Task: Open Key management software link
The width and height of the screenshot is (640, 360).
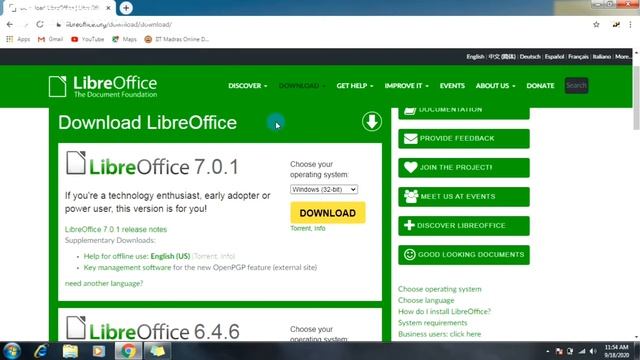Action: pyautogui.click(x=127, y=268)
